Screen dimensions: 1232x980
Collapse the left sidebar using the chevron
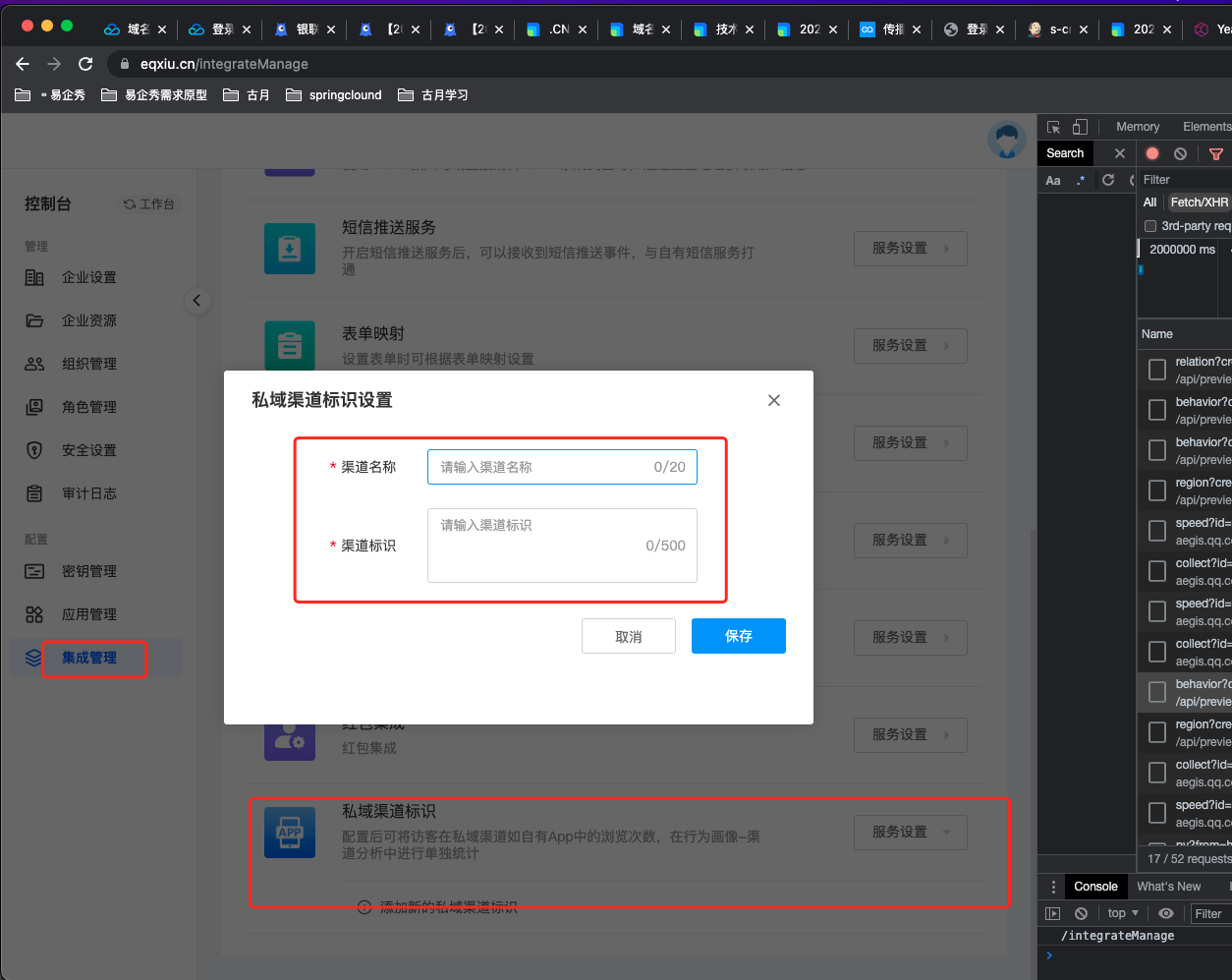(x=196, y=301)
